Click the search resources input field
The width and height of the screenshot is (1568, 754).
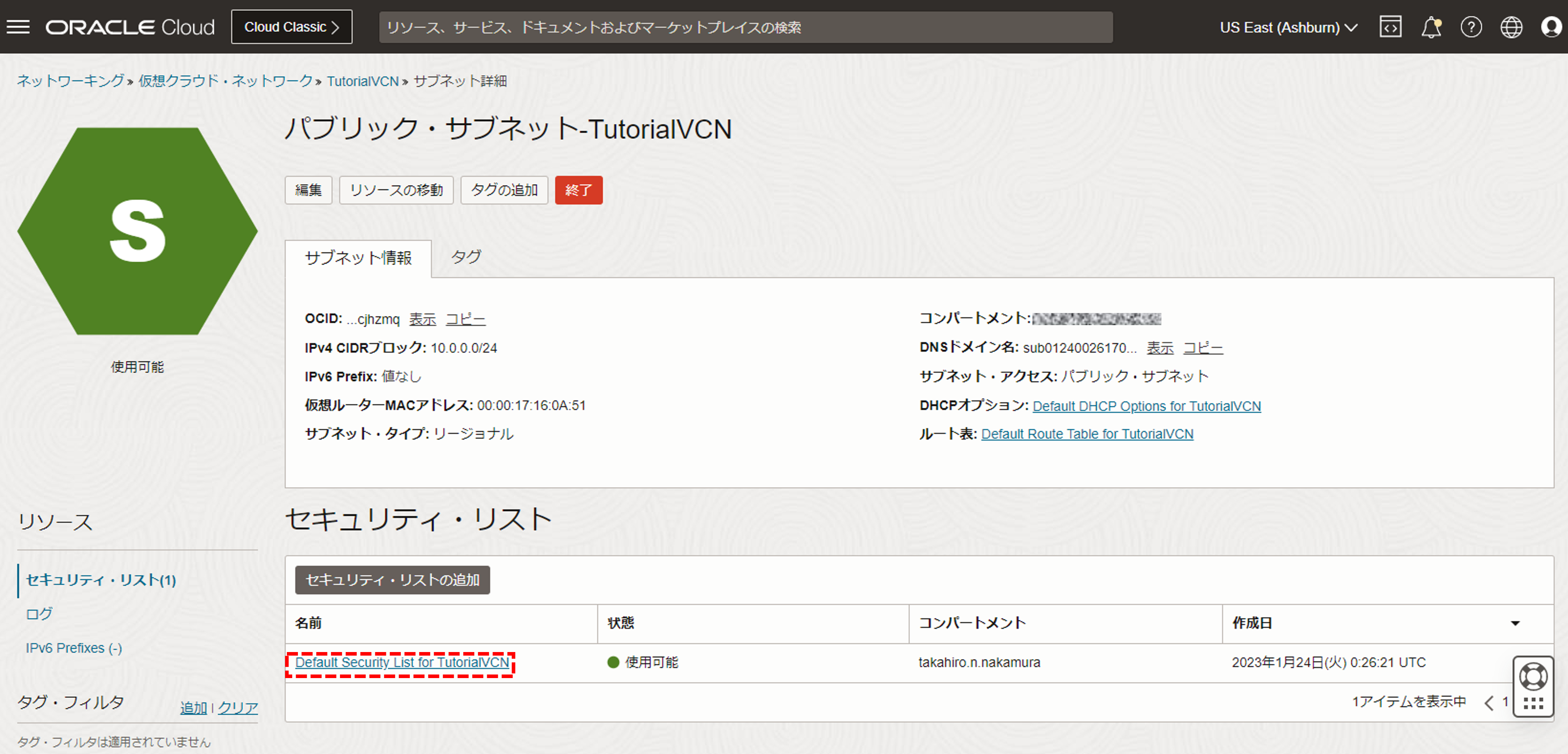[745, 27]
